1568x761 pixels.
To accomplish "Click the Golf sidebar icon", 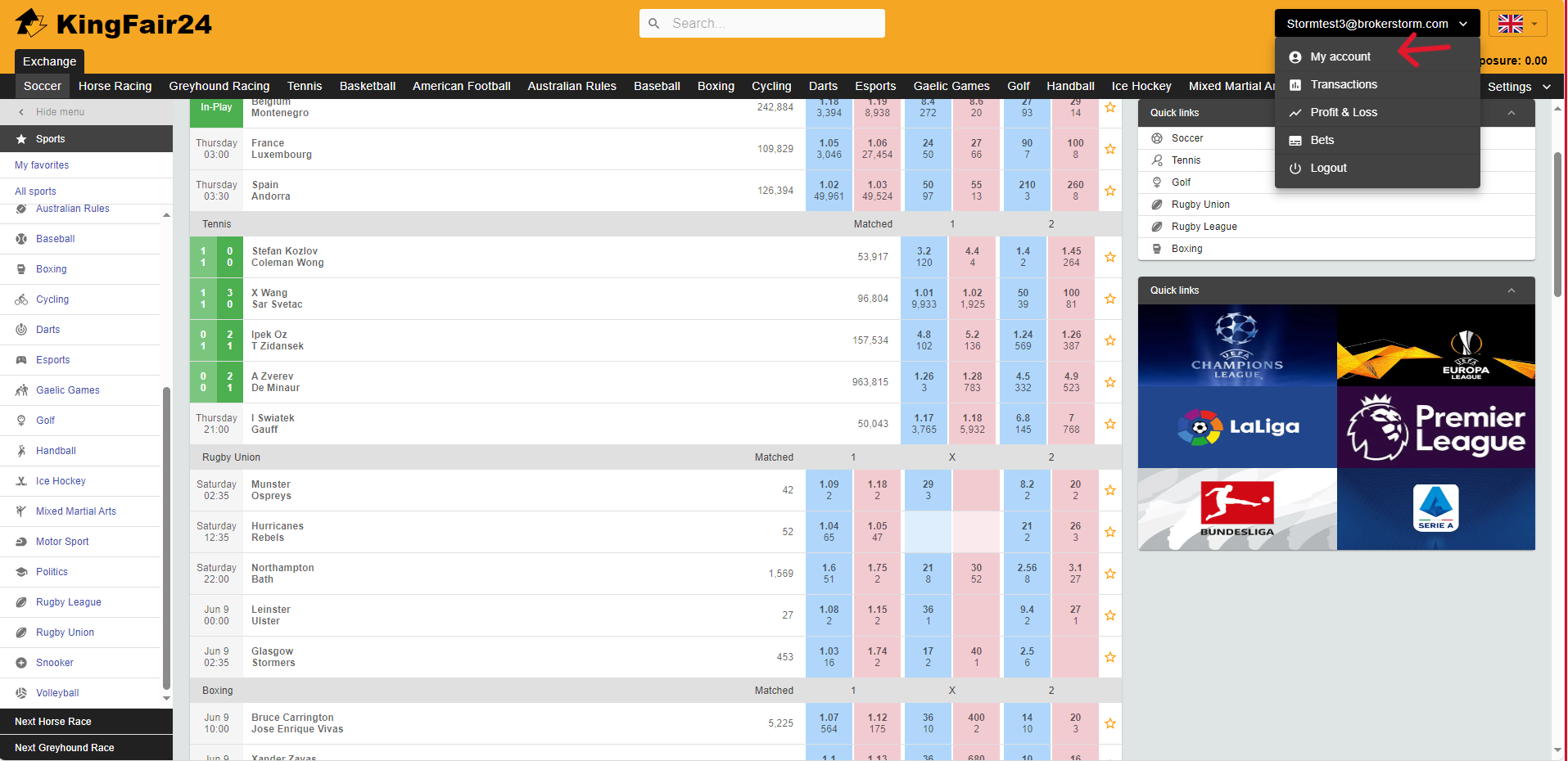I will tap(21, 421).
